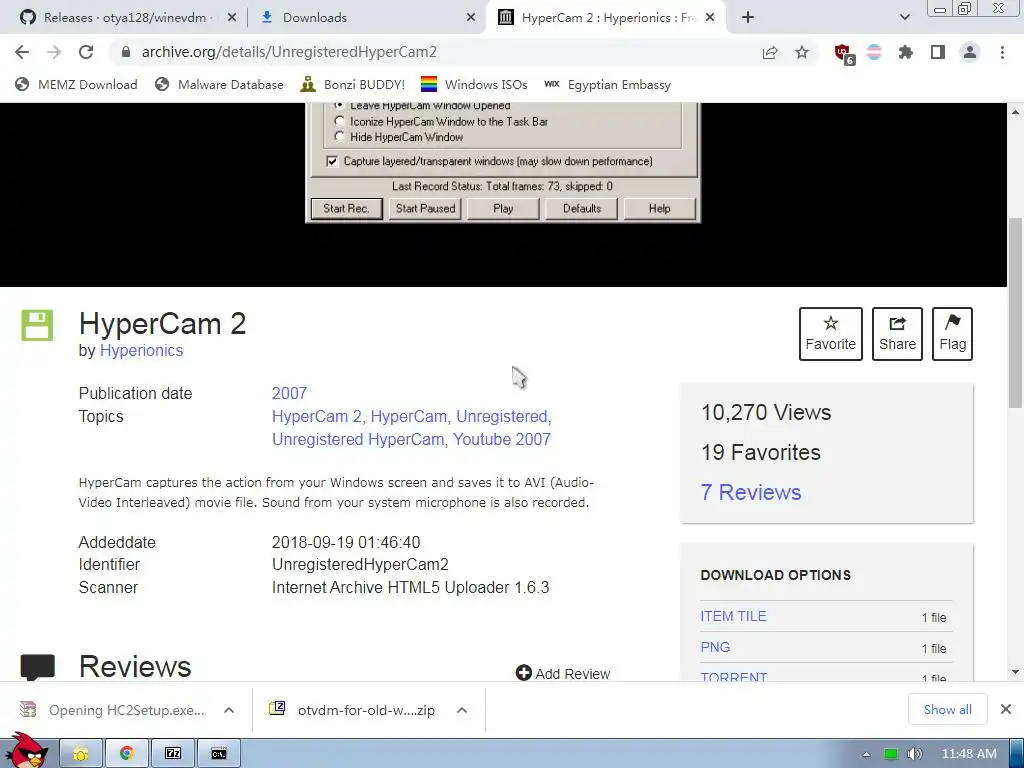The height and width of the screenshot is (768, 1024).
Task: Expand the tab search dropdown
Action: [x=904, y=18]
